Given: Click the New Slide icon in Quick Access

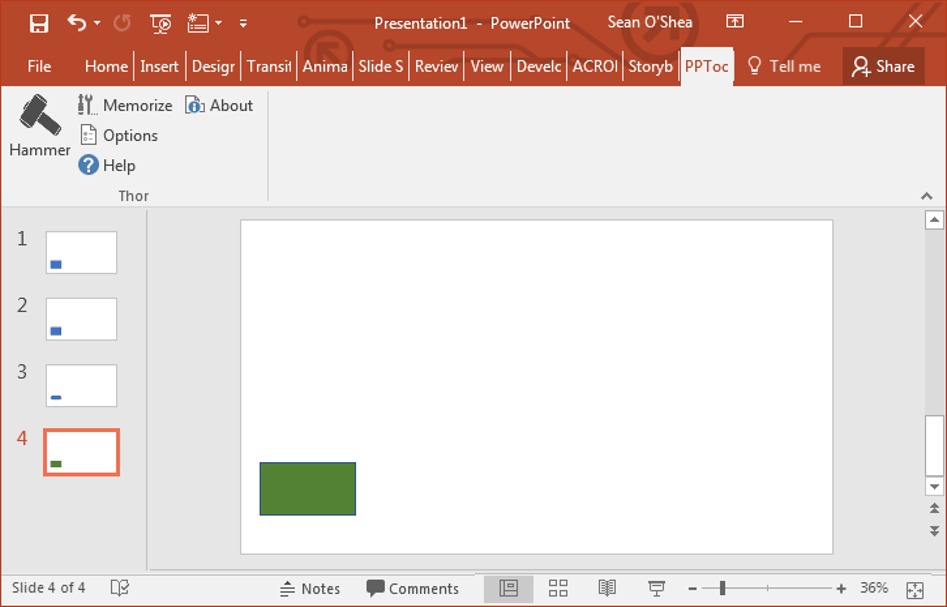Looking at the screenshot, I should coord(197,23).
